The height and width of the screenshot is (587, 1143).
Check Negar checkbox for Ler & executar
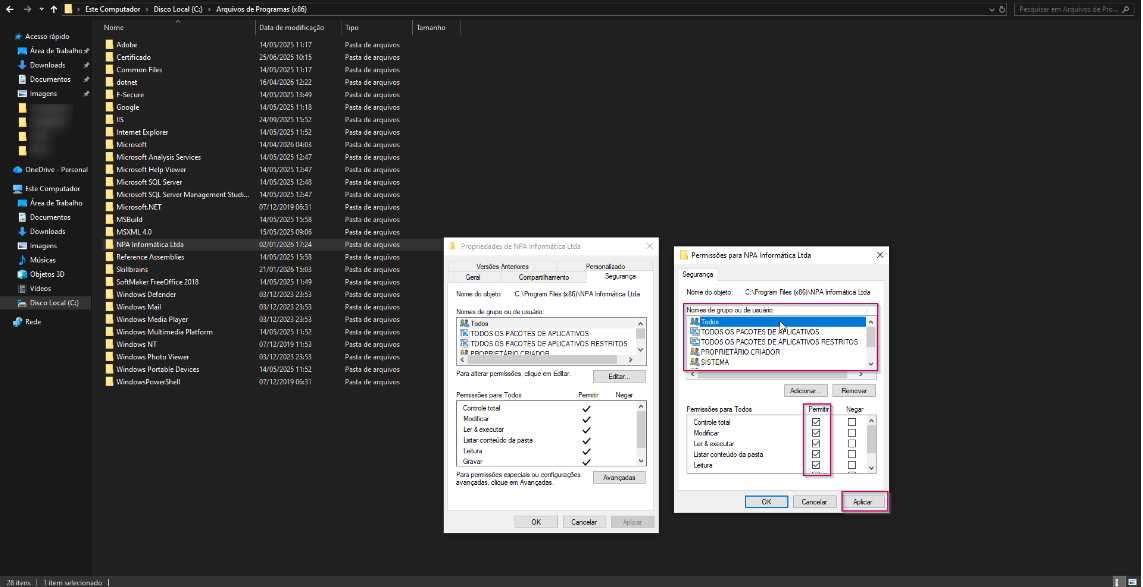pyautogui.click(x=852, y=443)
